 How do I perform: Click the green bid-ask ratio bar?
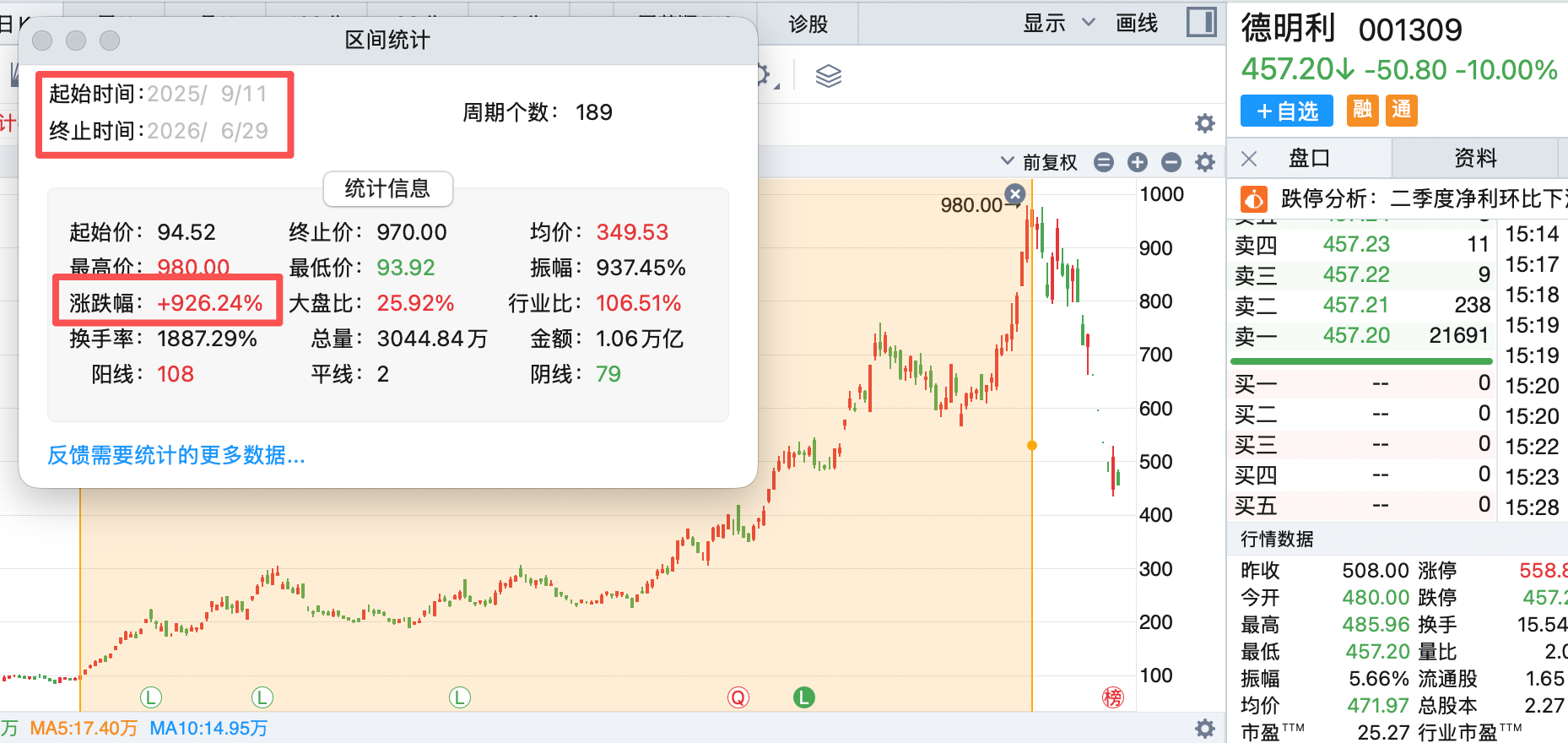pos(1361,361)
